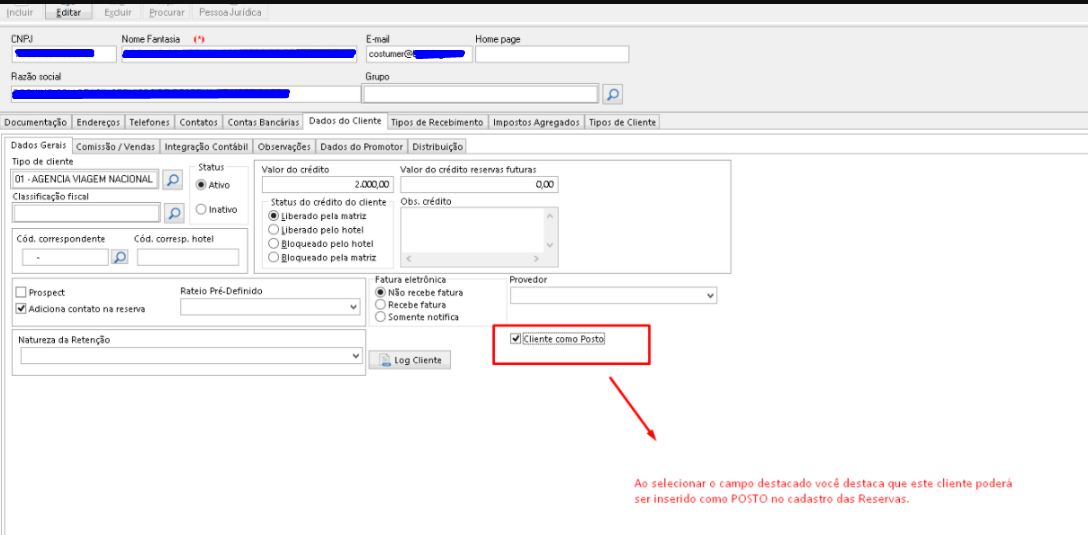This screenshot has width=1088, height=535.
Task: Open the Integração Contábil subtab
Action: (x=206, y=146)
